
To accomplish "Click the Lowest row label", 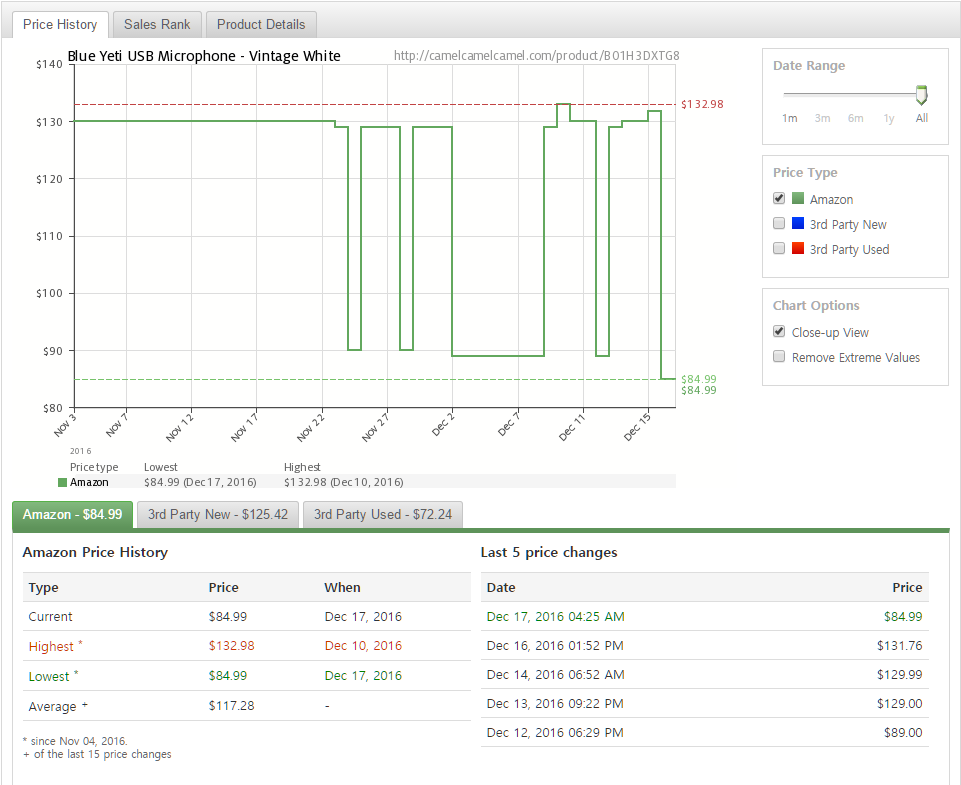I will pos(48,677).
